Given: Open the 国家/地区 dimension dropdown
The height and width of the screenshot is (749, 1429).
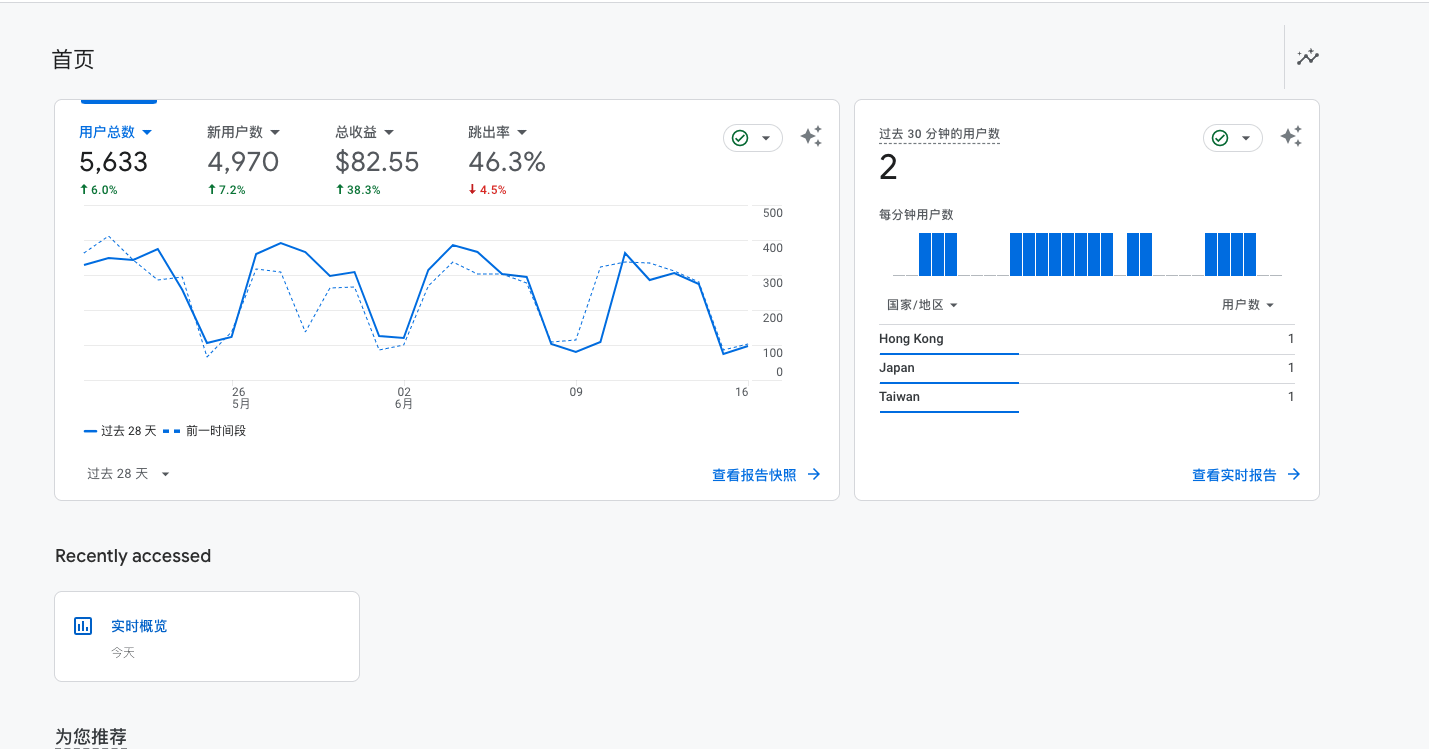Looking at the screenshot, I should 922,305.
